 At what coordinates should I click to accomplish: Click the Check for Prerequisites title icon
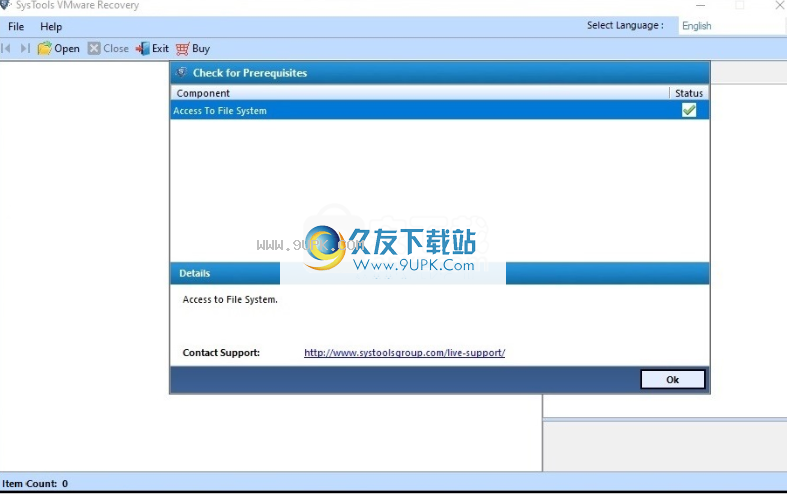pyautogui.click(x=181, y=73)
